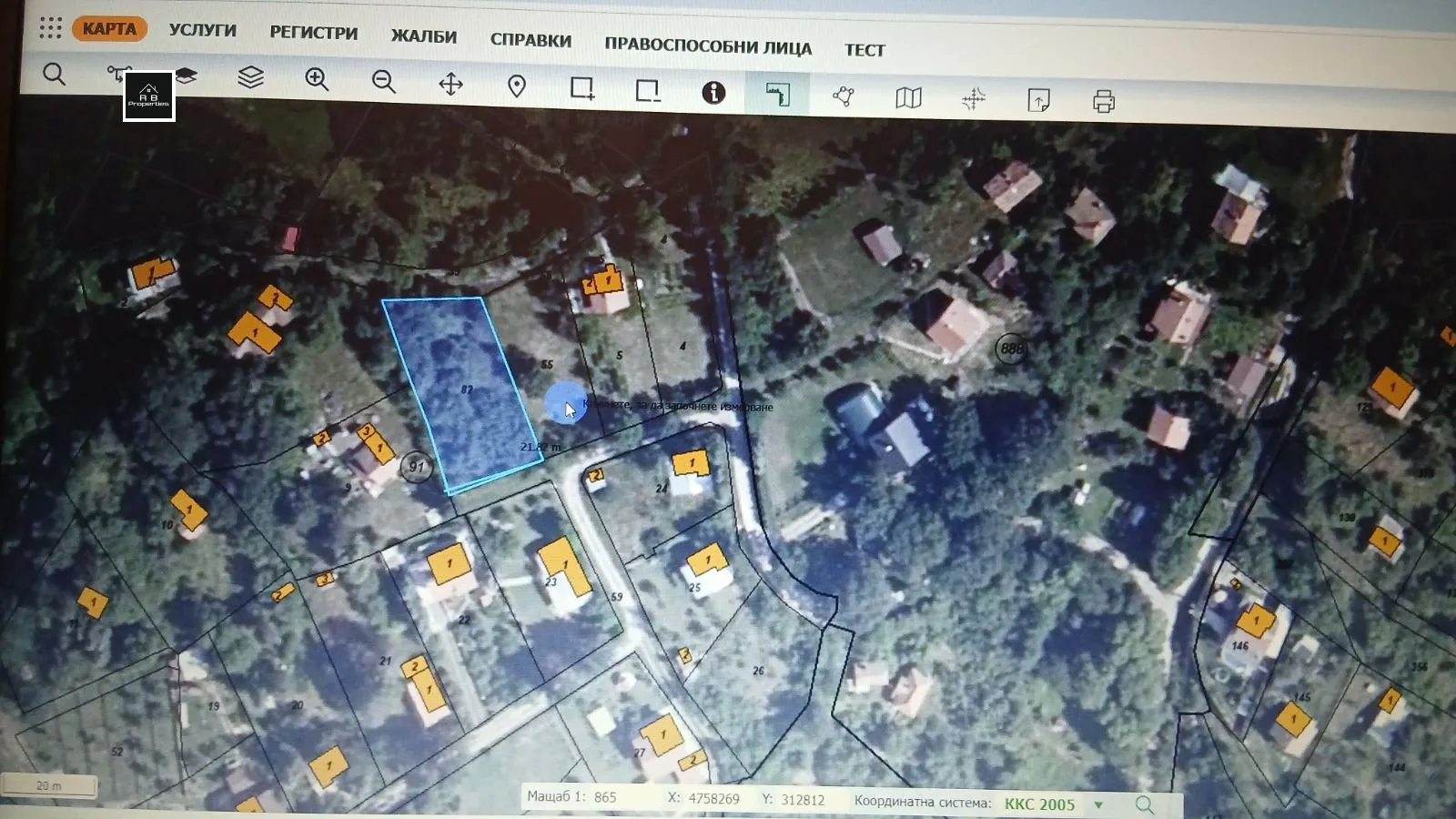Select the polygon area drawing tool
The image size is (1456, 819).
[844, 96]
